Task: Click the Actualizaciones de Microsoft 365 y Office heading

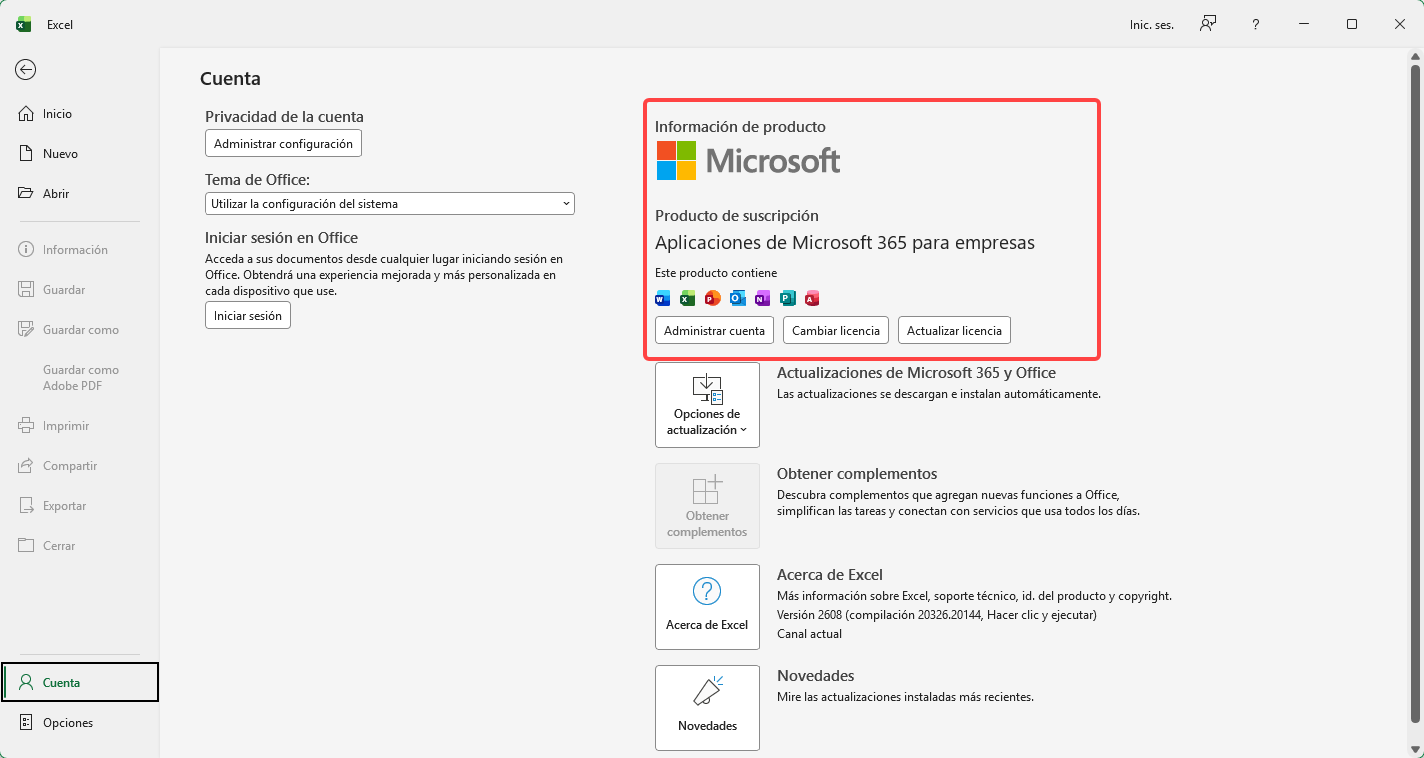Action: point(916,373)
